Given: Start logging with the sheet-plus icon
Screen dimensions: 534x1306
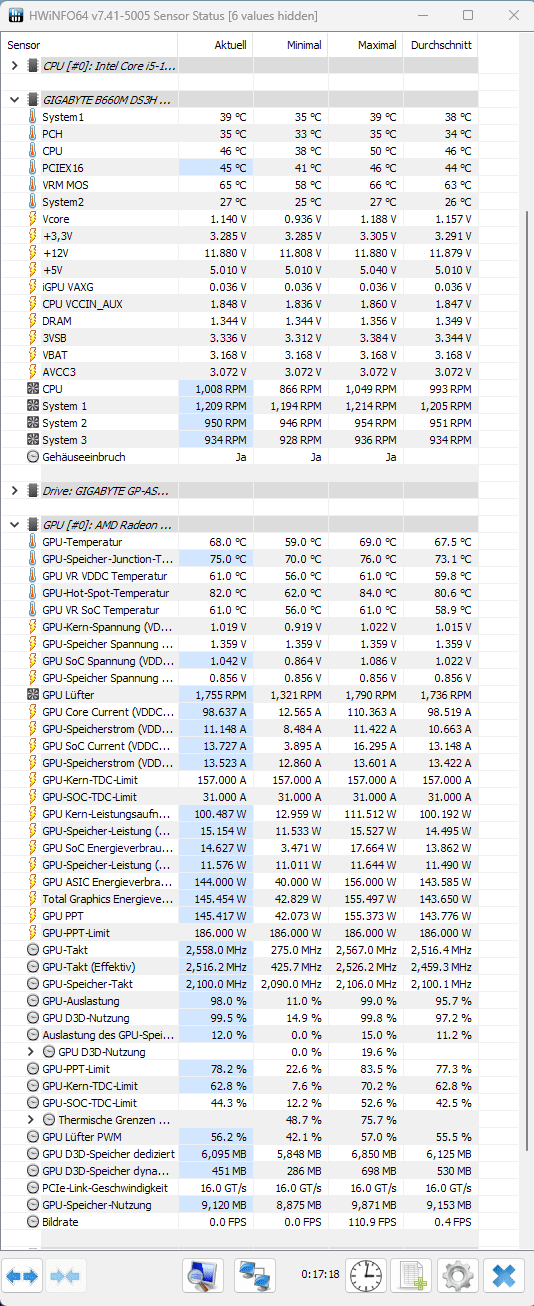Looking at the screenshot, I should point(412,1275).
